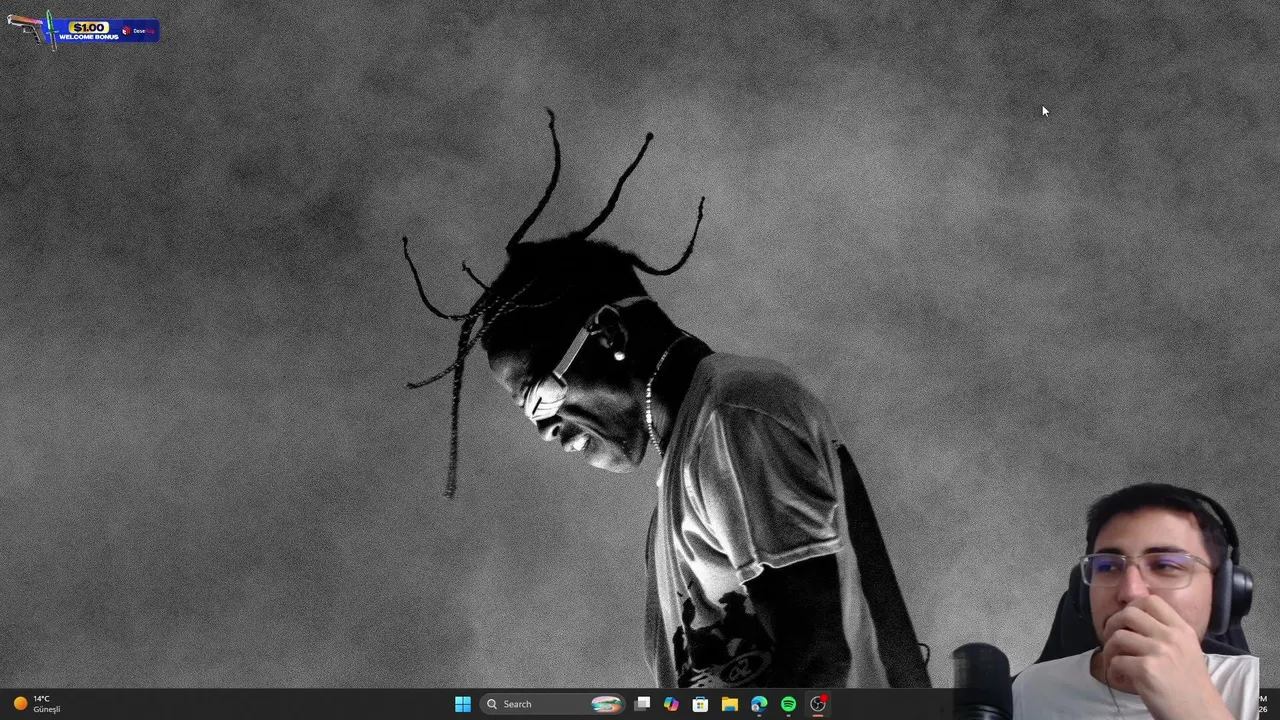Switch to Microsoft Edge in the taskbar
1280x720 pixels.
point(759,704)
